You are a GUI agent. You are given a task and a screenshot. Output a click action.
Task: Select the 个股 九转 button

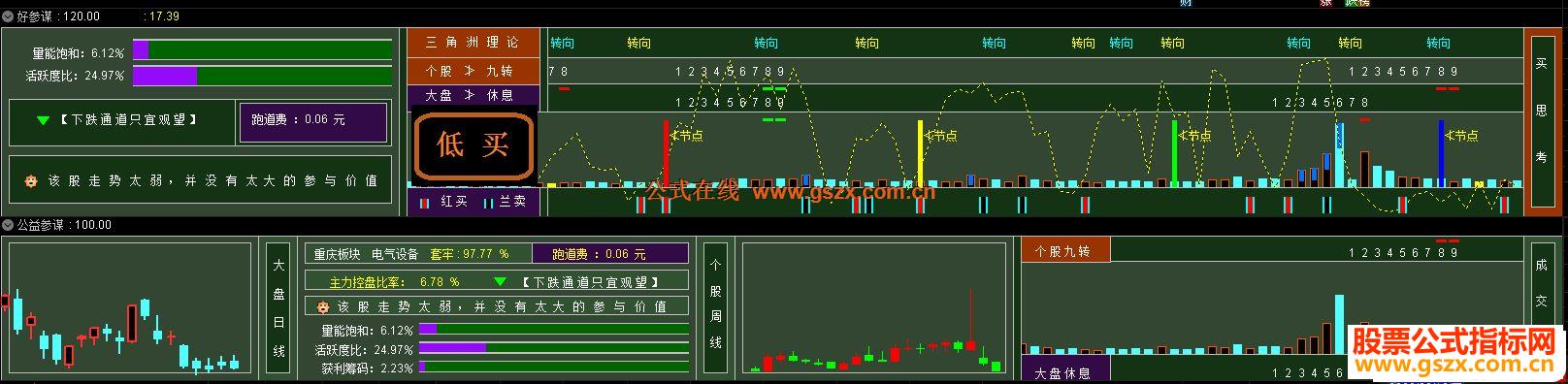click(x=474, y=71)
